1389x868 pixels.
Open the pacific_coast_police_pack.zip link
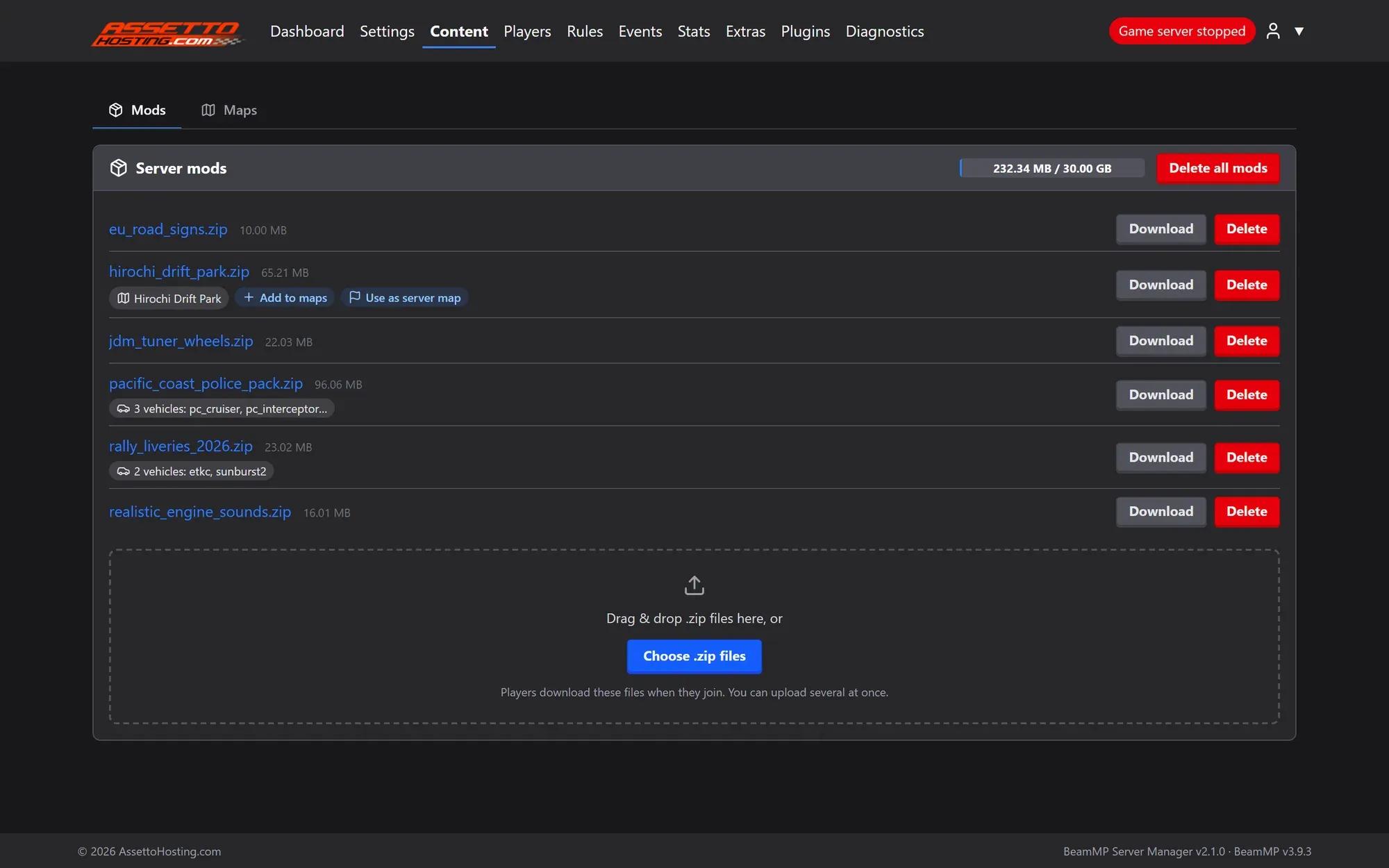(x=206, y=383)
